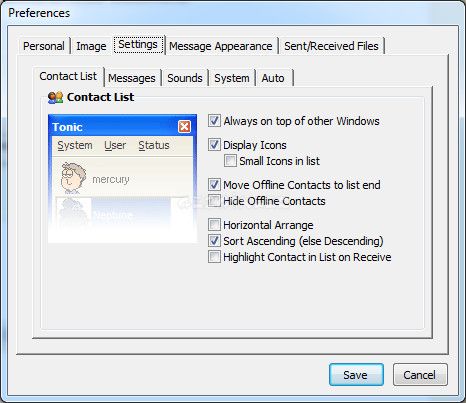Viewport: 466px width, 403px height.
Task: Uncheck Always on top of other Windows
Action: click(x=214, y=121)
